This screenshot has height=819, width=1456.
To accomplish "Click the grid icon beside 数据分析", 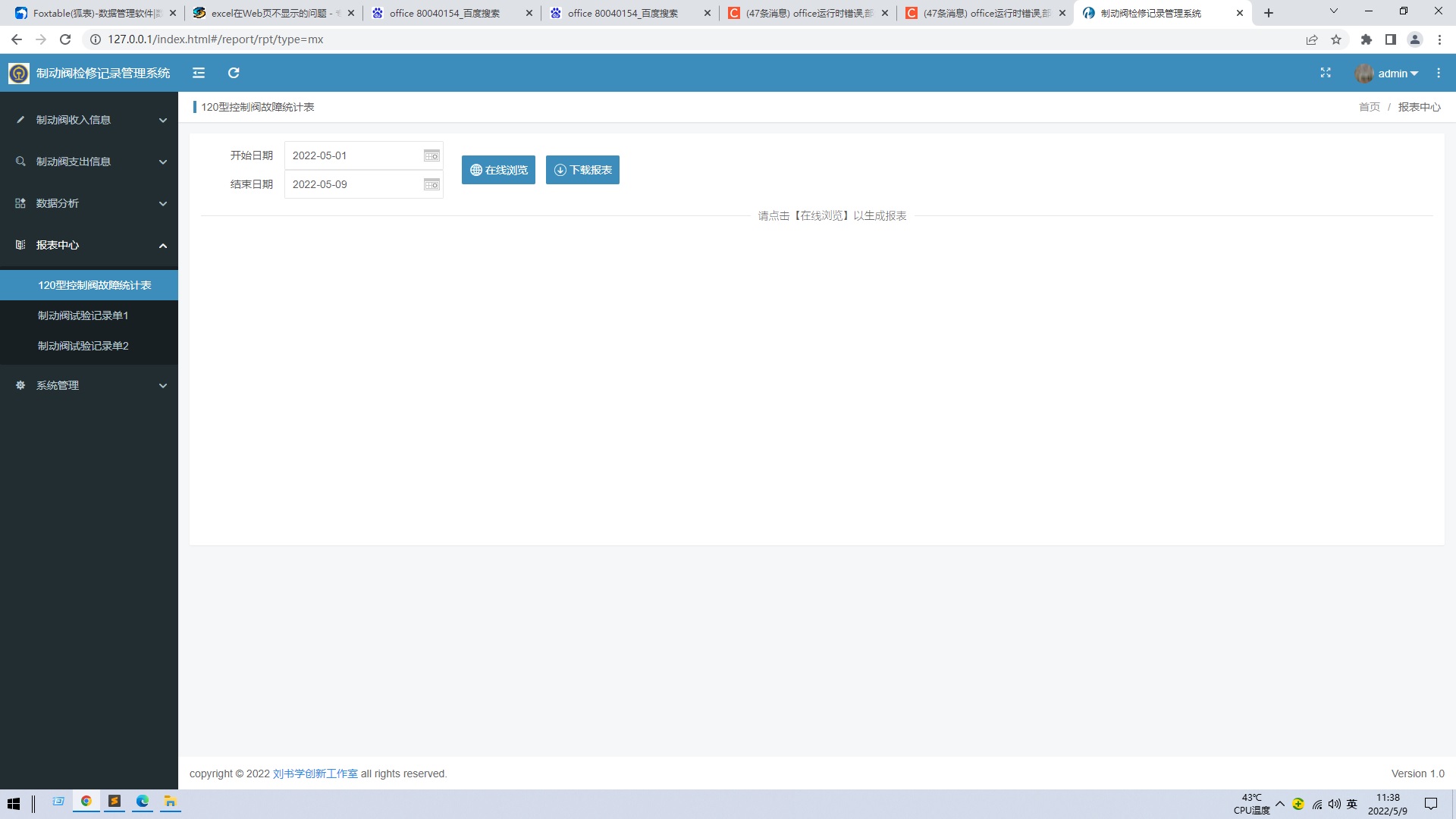I will click(20, 203).
